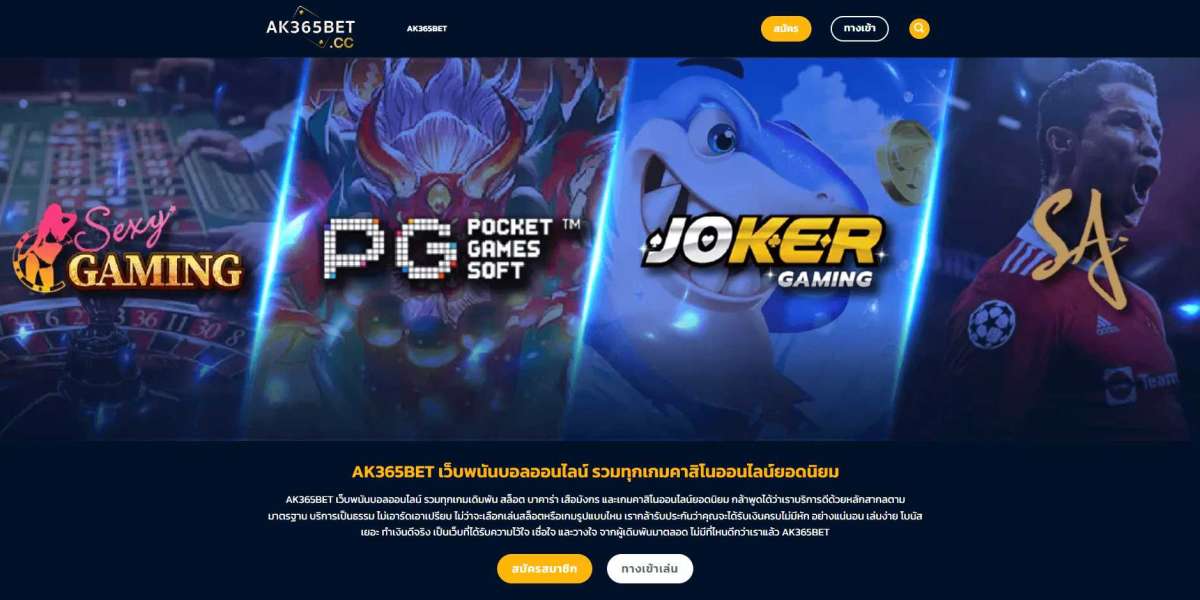Click the yellow สมัครสมาชิก button

point(545,568)
